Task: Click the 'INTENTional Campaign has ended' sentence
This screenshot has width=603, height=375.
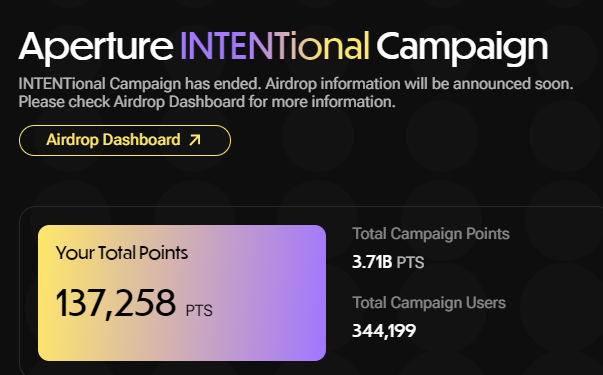Action: 140,84
